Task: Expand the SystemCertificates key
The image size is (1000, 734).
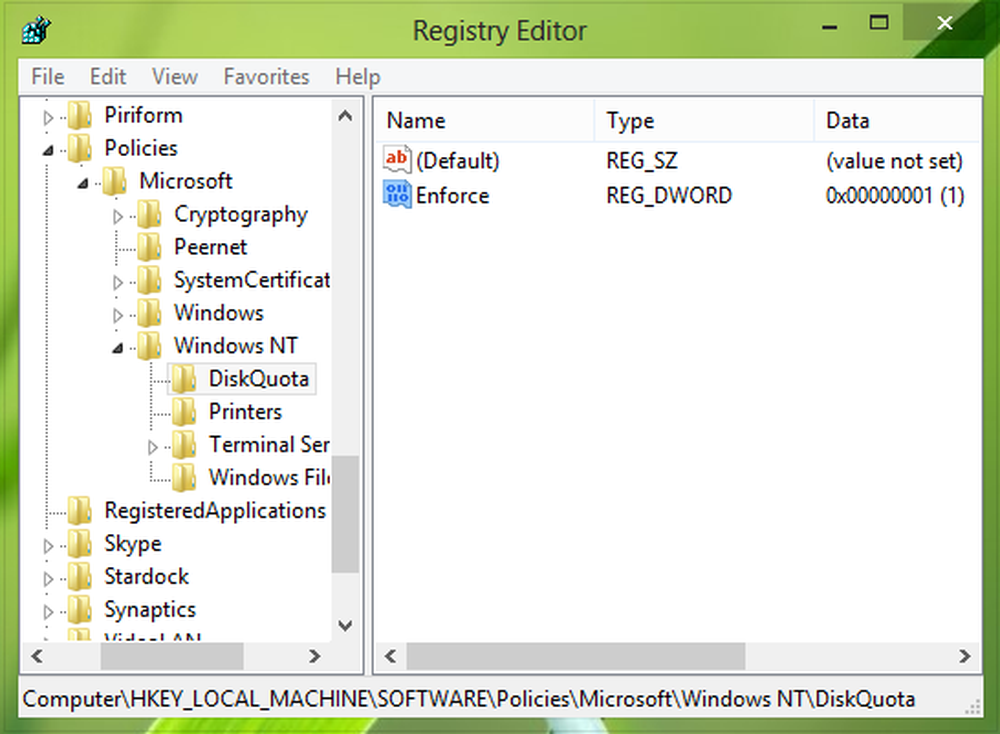Action: (x=117, y=283)
